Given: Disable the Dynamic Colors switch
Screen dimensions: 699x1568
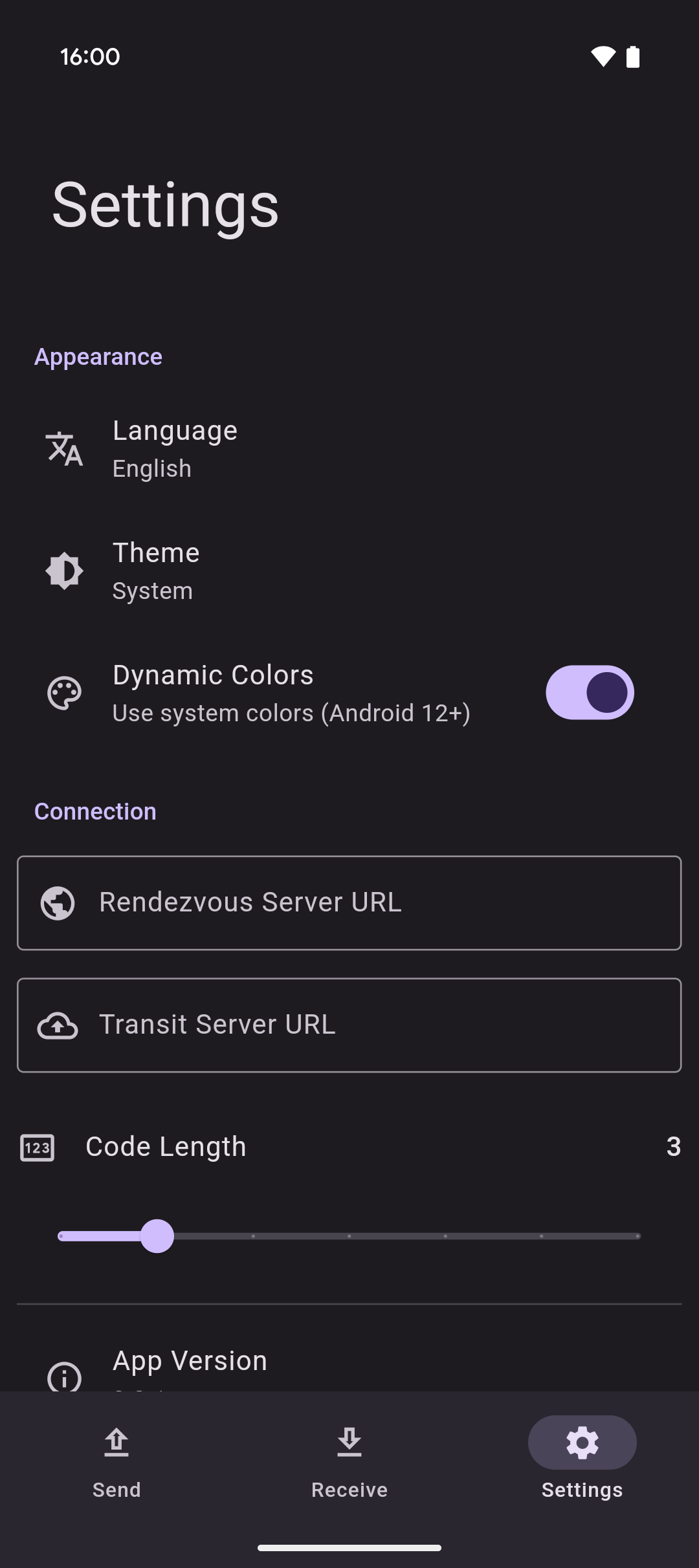Looking at the screenshot, I should point(590,693).
